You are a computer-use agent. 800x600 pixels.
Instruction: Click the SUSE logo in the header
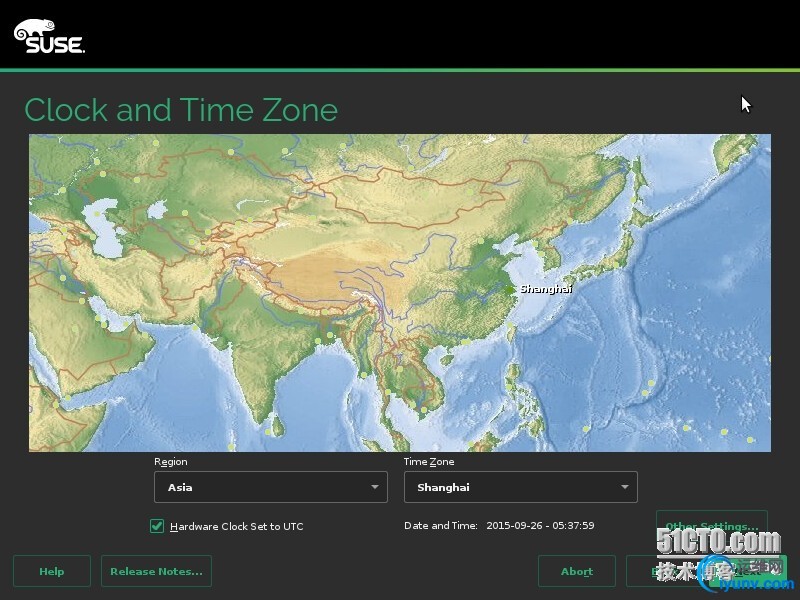[x=49, y=36]
